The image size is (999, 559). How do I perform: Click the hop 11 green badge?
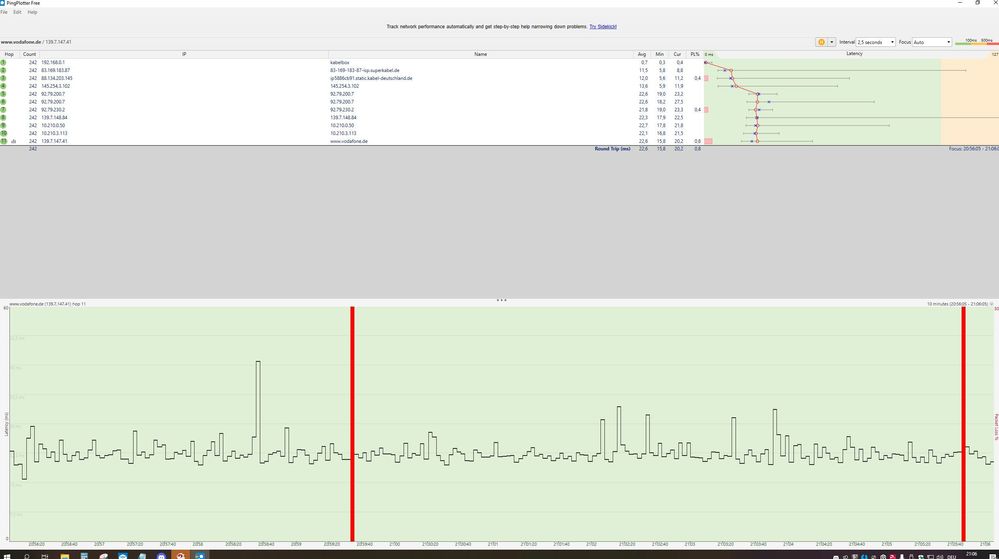(x=3, y=141)
